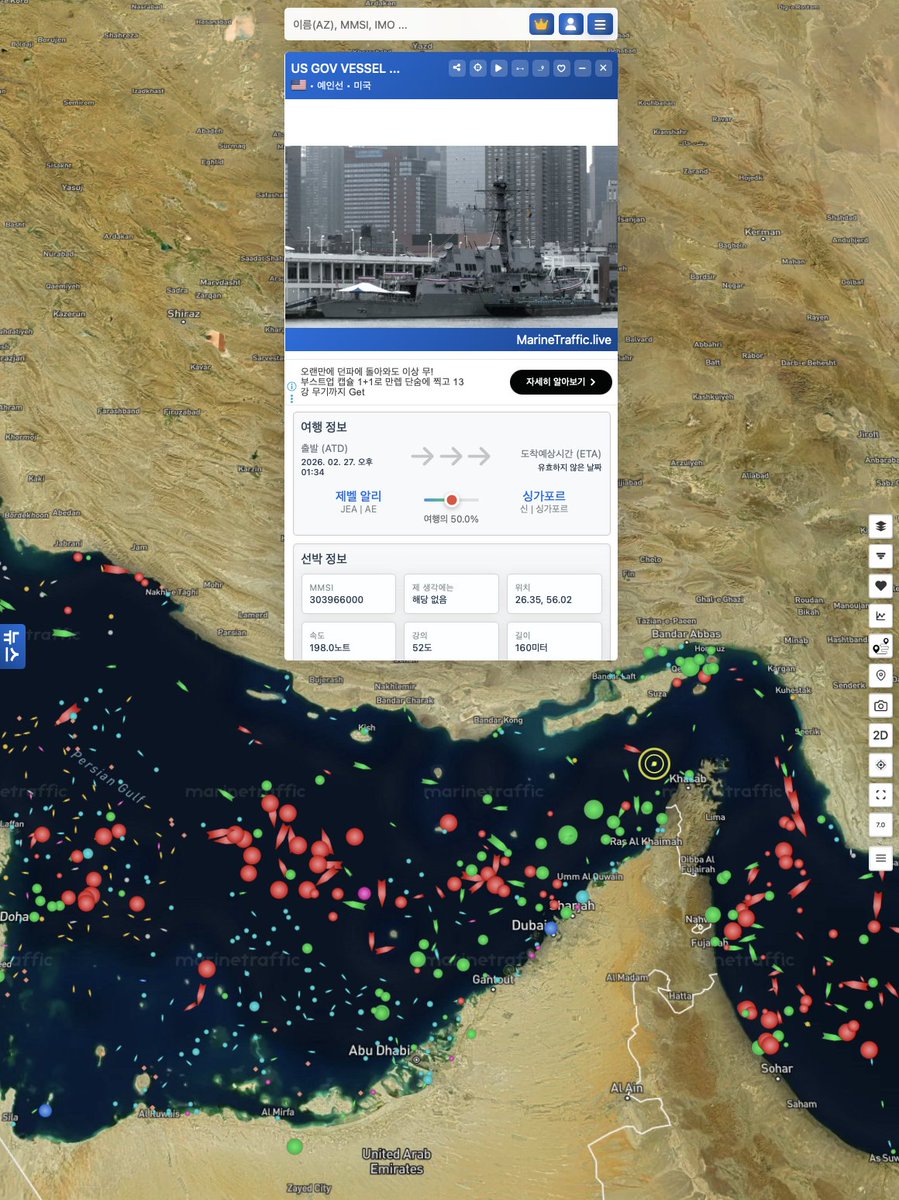
Task: Select the Kerman city label on map
Action: click(x=764, y=233)
